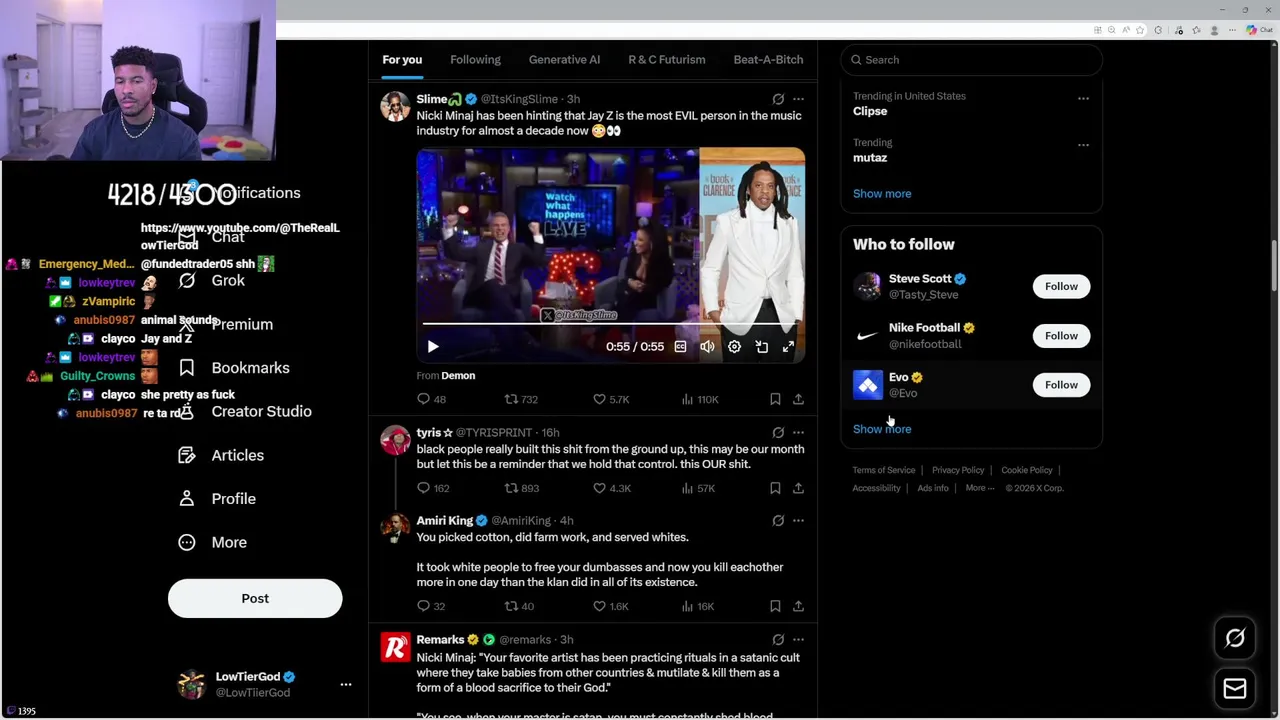Share Slime's post
The height and width of the screenshot is (720, 1280).
[x=798, y=399]
